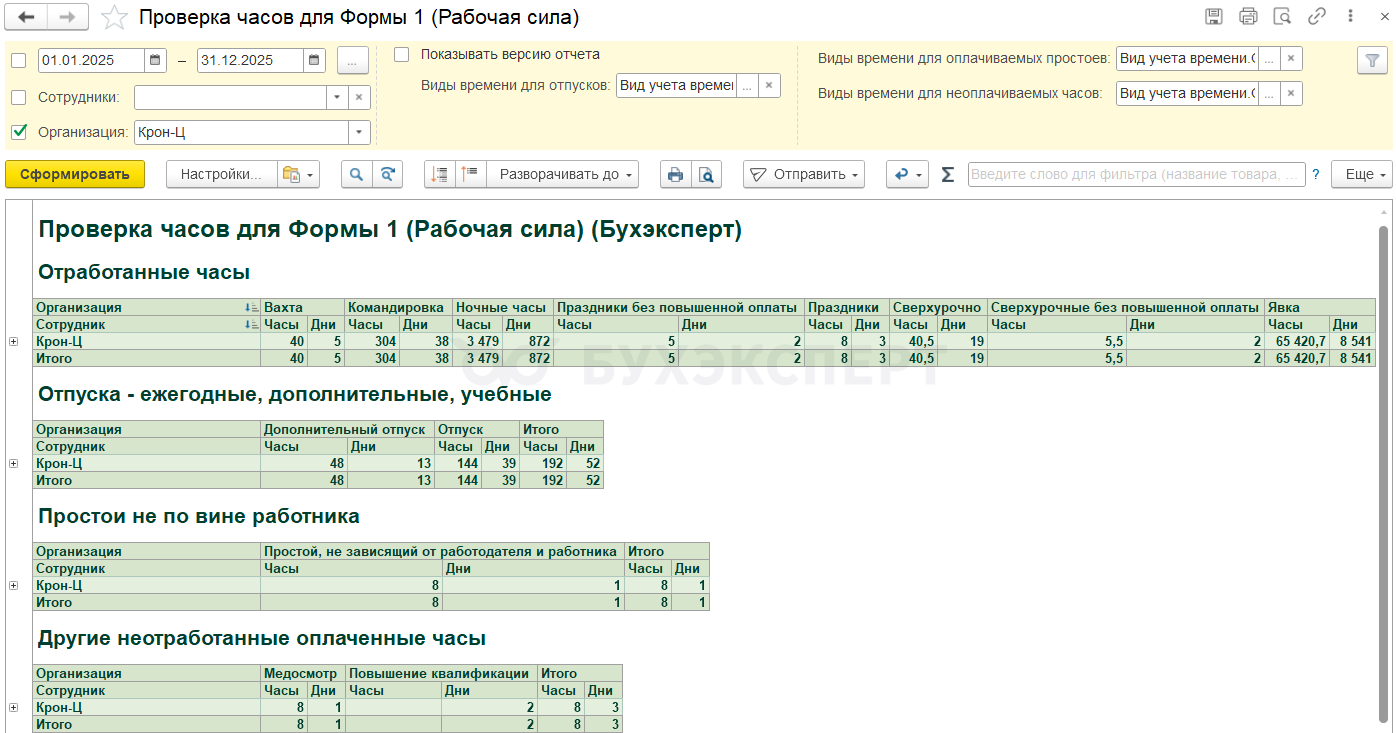Image resolution: width=1396 pixels, height=733 pixels.
Task: Add report to favorites with star icon
Action: pyautogui.click(x=115, y=17)
